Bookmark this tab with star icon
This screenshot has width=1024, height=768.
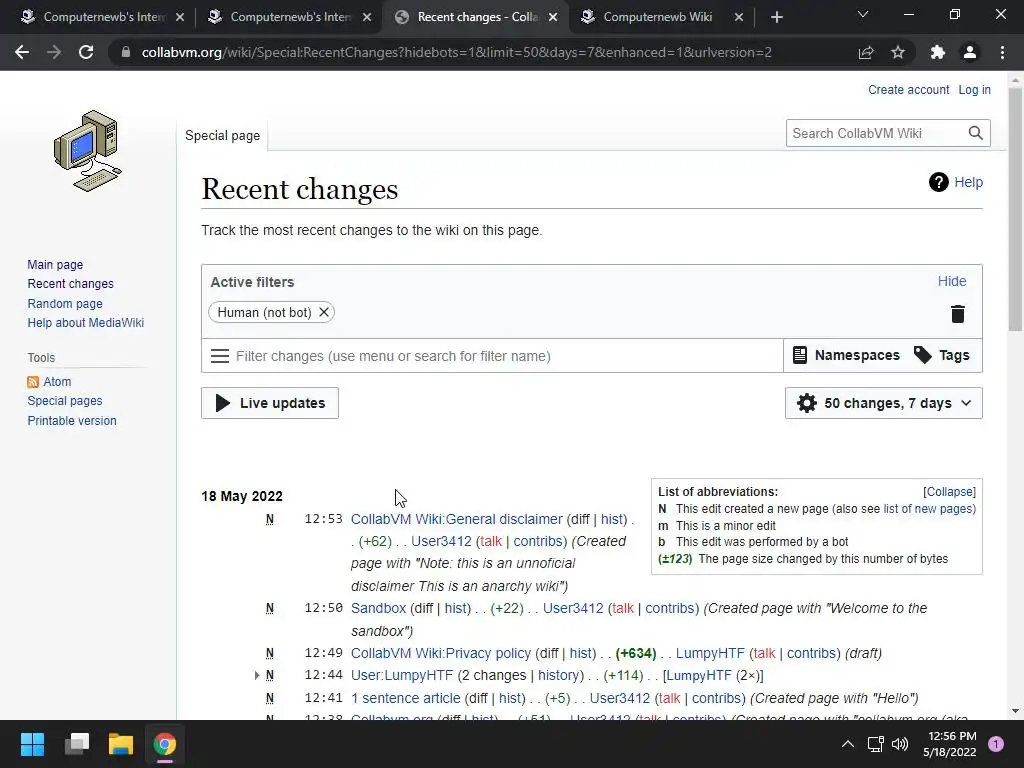pos(898,52)
